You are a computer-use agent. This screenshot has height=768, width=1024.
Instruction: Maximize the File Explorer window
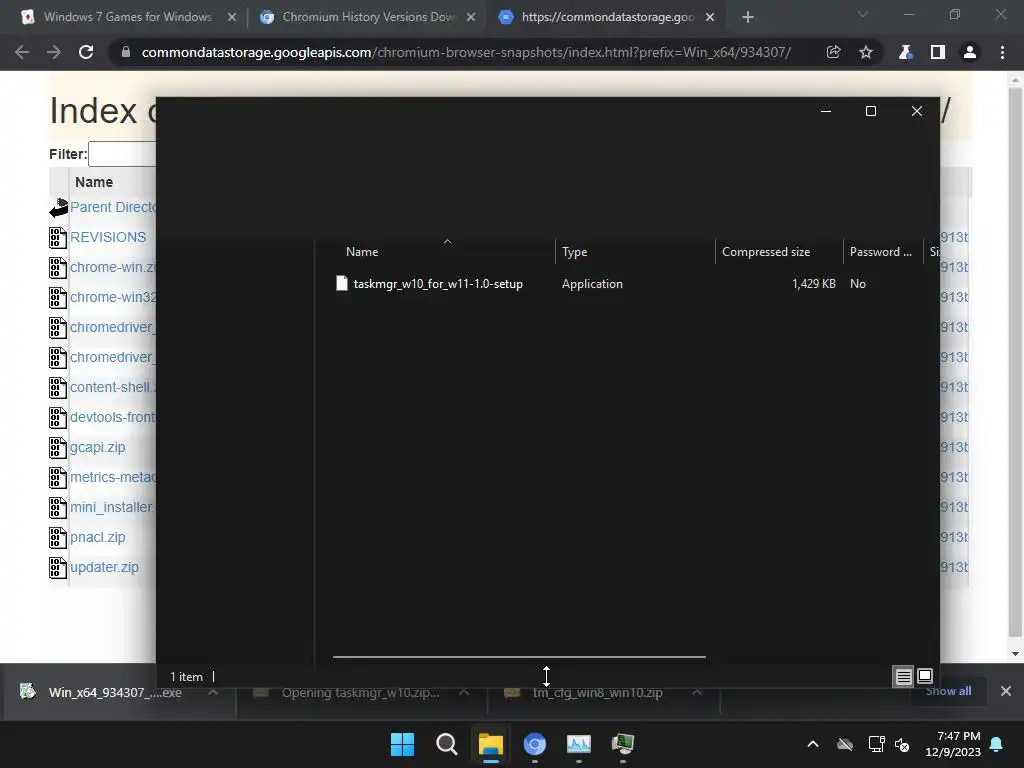pyautogui.click(x=871, y=111)
